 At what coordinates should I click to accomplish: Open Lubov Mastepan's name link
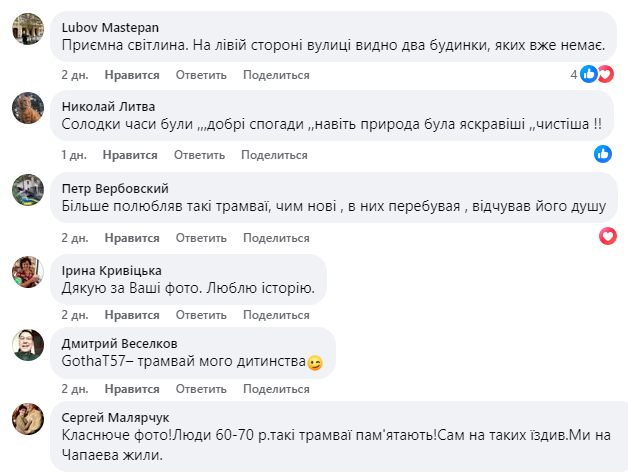coord(110,28)
